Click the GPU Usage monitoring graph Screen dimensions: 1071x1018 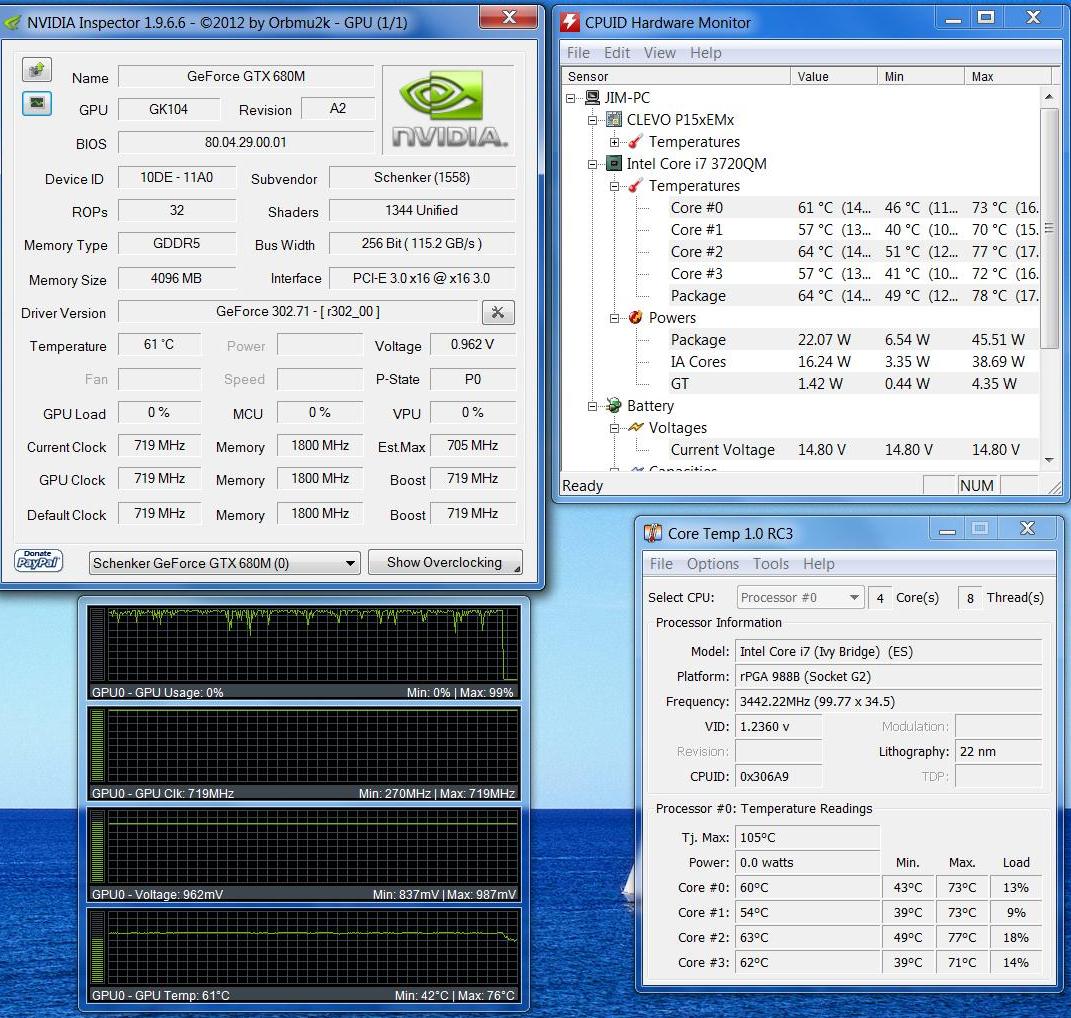pyautogui.click(x=304, y=652)
